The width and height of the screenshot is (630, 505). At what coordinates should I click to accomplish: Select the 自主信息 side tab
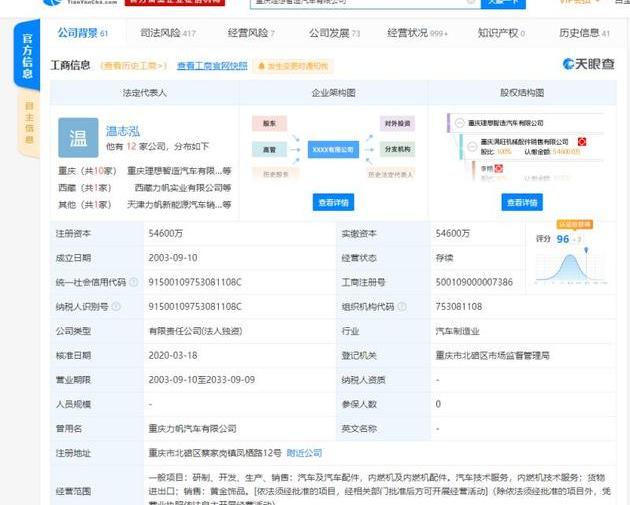(x=29, y=123)
